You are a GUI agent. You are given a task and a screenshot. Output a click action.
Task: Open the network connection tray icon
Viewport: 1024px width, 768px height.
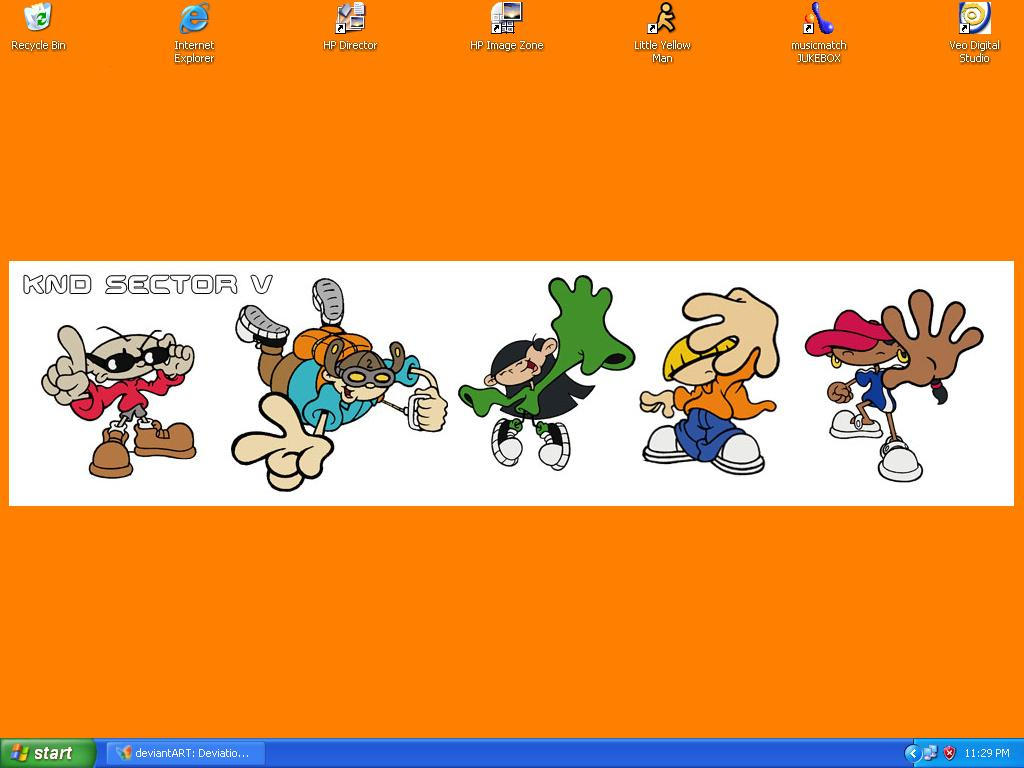(x=930, y=753)
